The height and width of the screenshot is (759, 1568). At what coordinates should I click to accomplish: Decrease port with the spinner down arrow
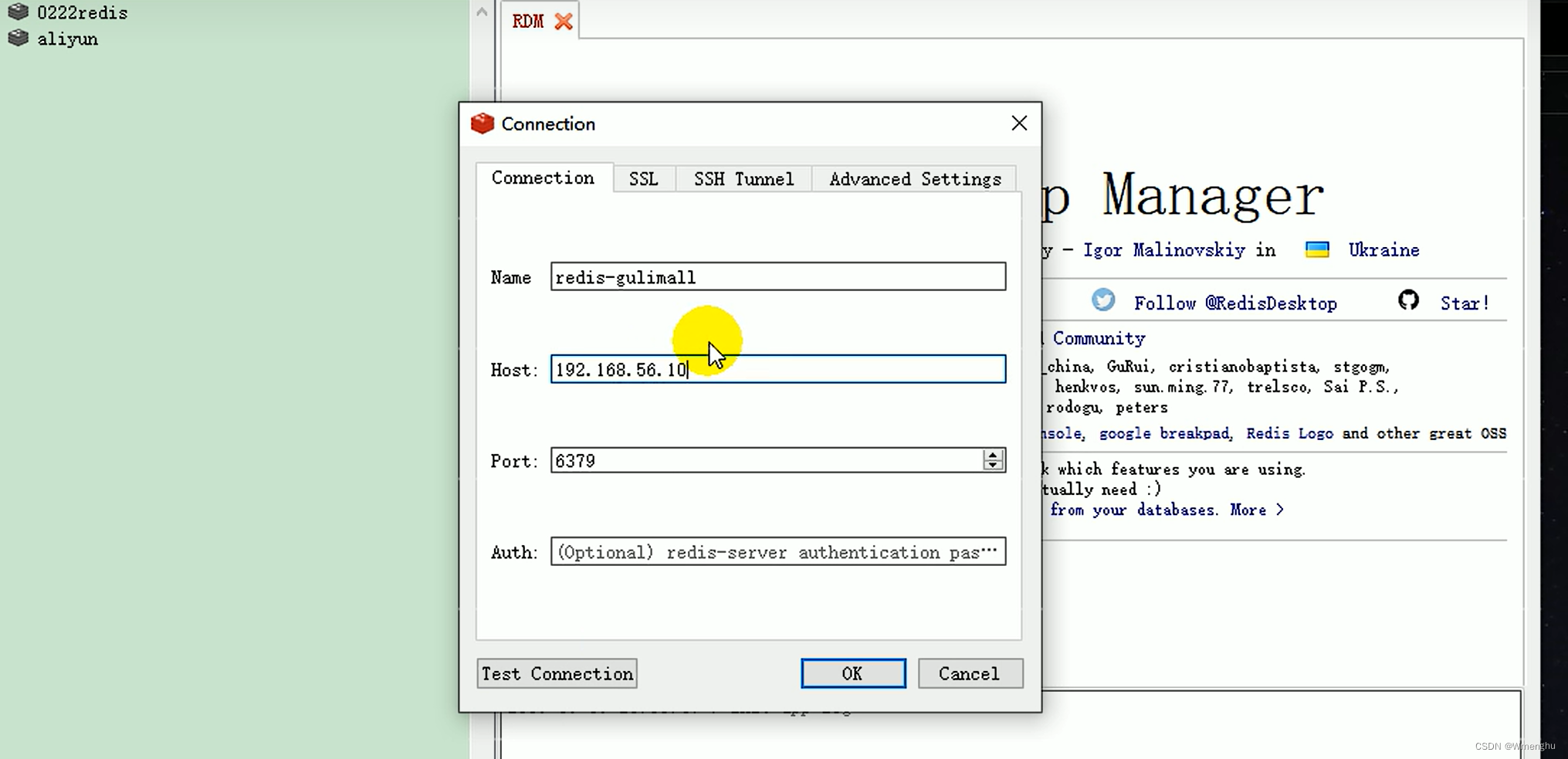tap(993, 466)
